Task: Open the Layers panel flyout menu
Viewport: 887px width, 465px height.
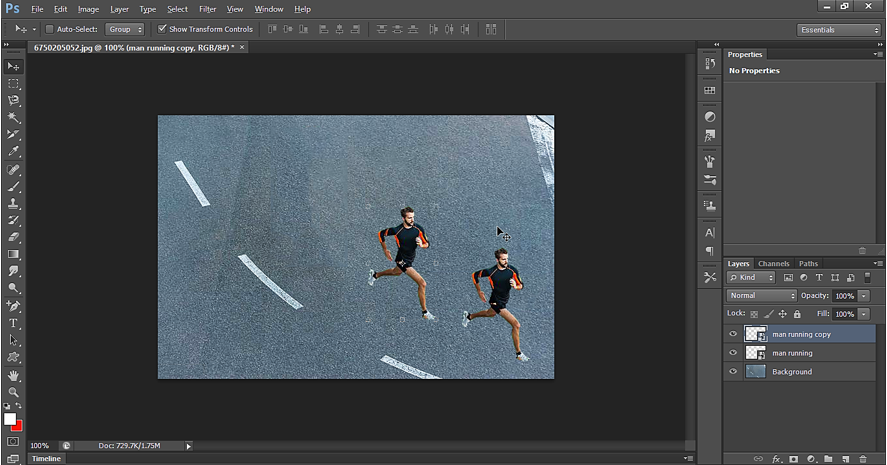Action: pos(877,264)
